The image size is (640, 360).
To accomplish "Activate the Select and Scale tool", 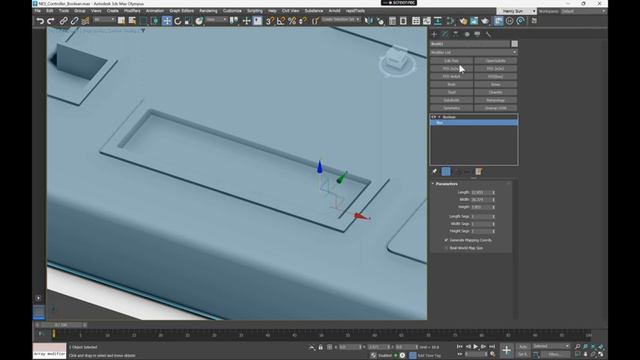I will click(188, 21).
